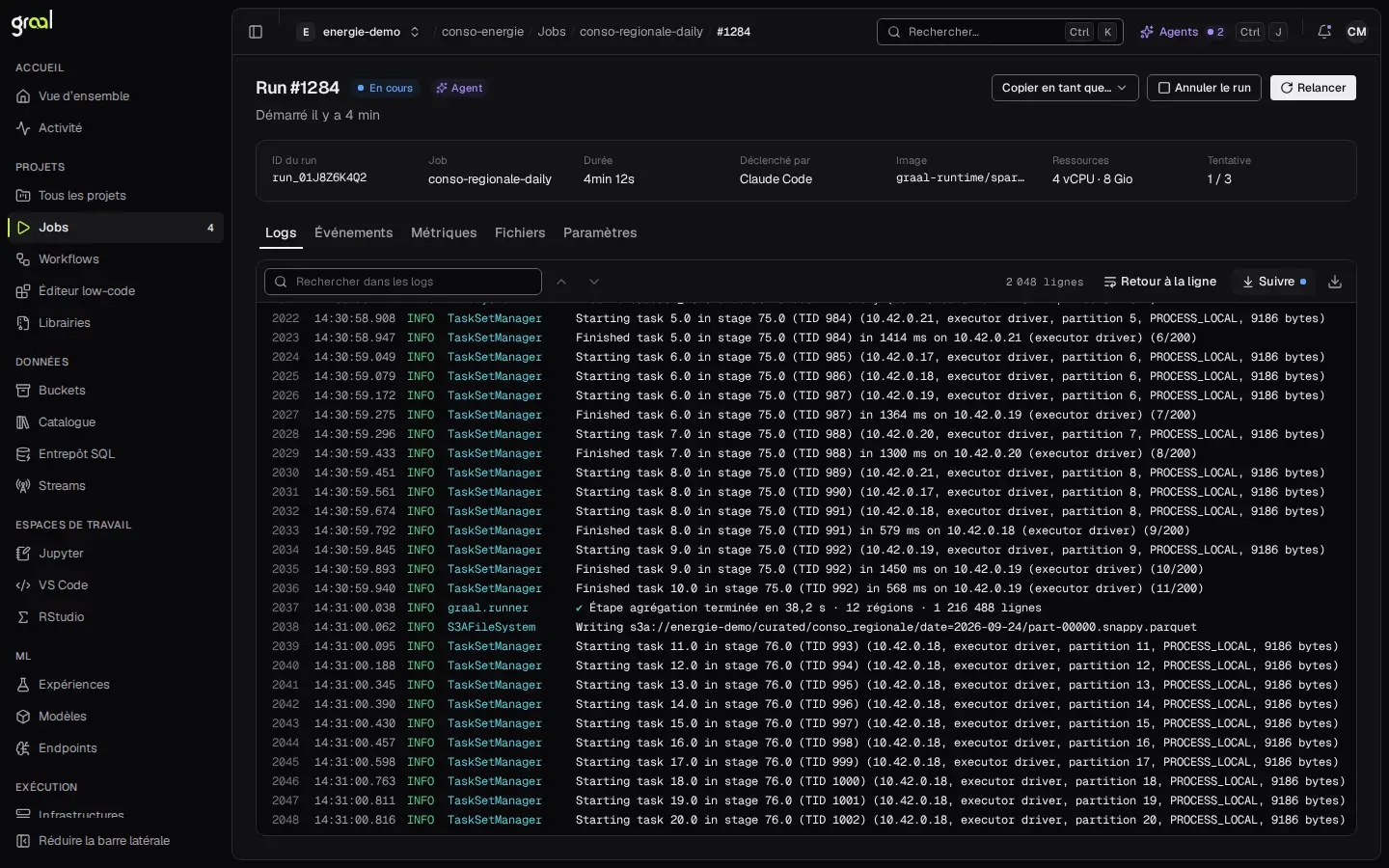Screen dimensions: 1389x868
Task: Open Endpoints page
Action: tap(116, 748)
